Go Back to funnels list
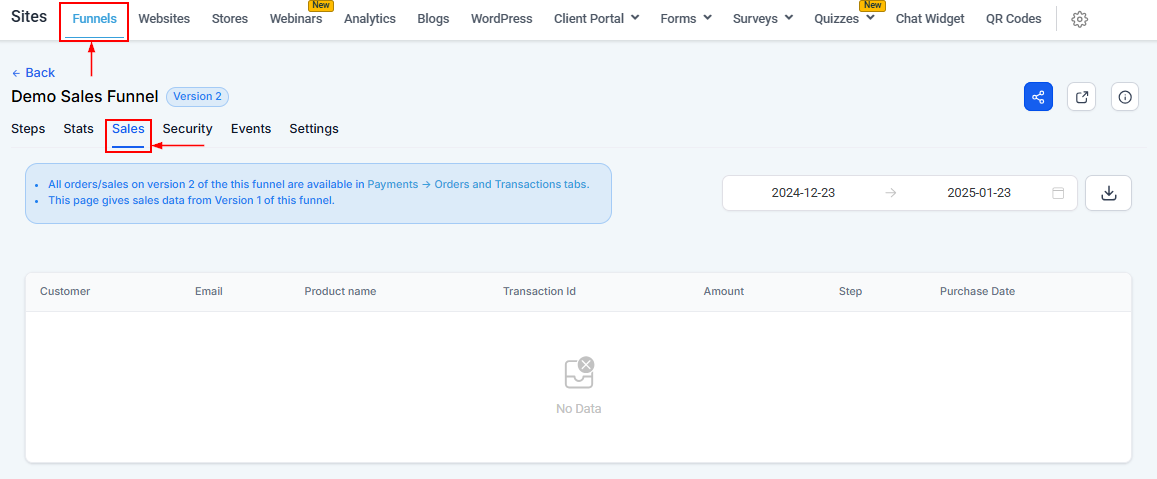The image size is (1157, 479). [x=33, y=72]
